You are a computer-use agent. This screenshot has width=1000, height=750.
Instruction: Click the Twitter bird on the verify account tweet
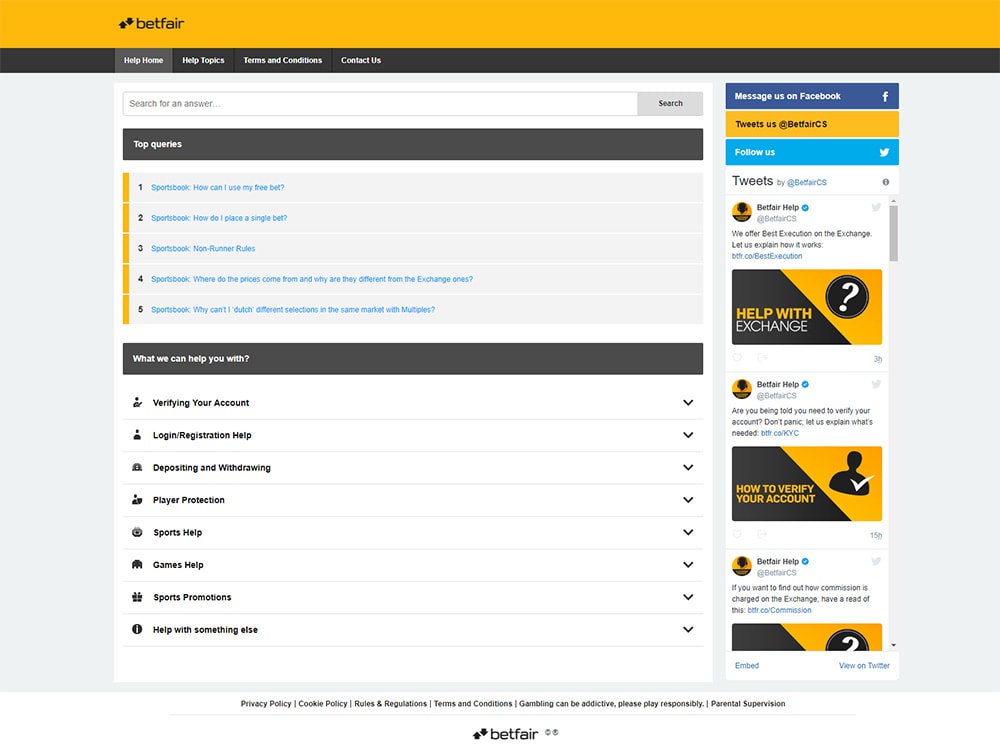[x=876, y=384]
